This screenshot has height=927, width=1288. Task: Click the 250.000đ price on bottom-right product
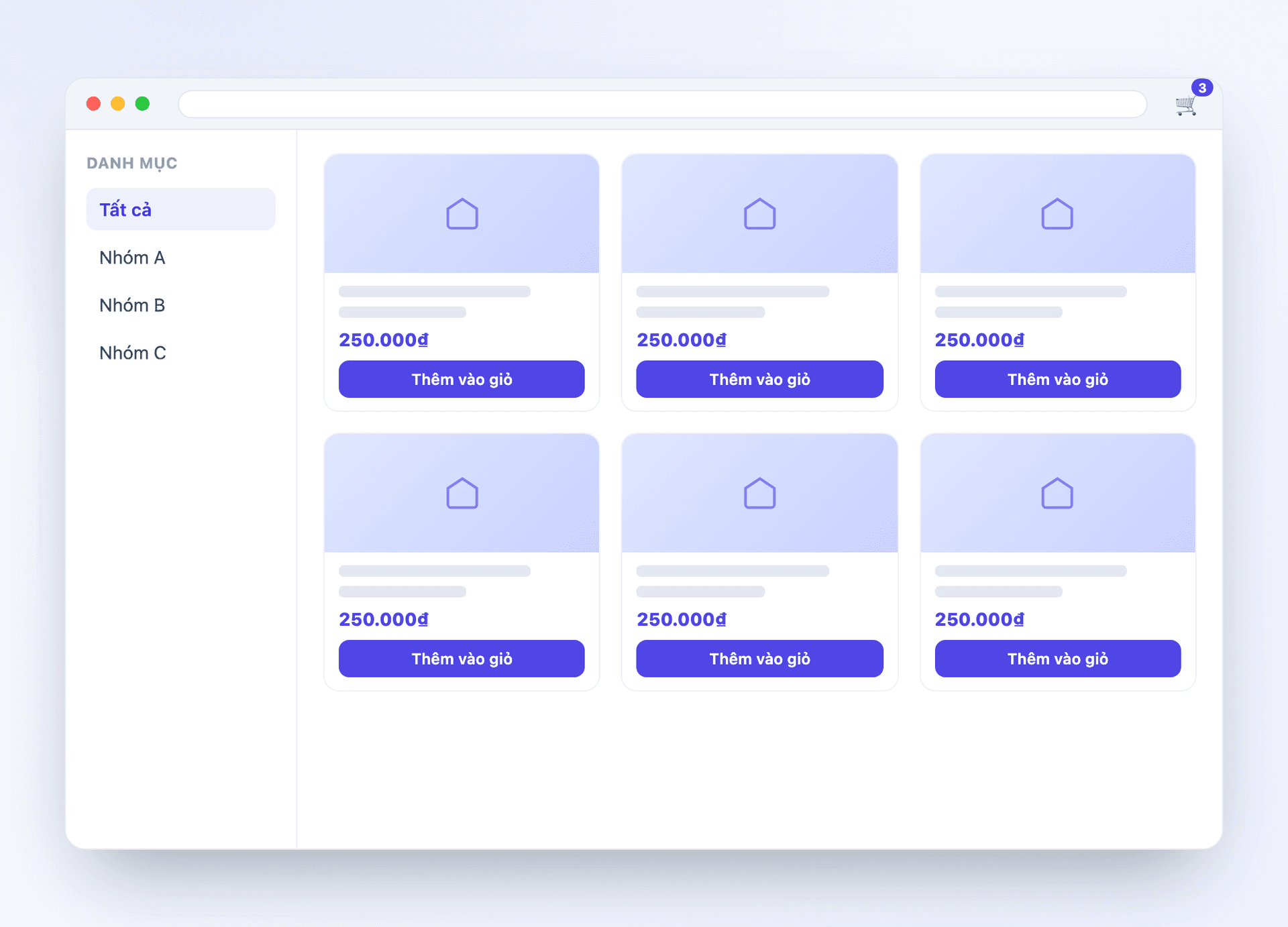(979, 620)
